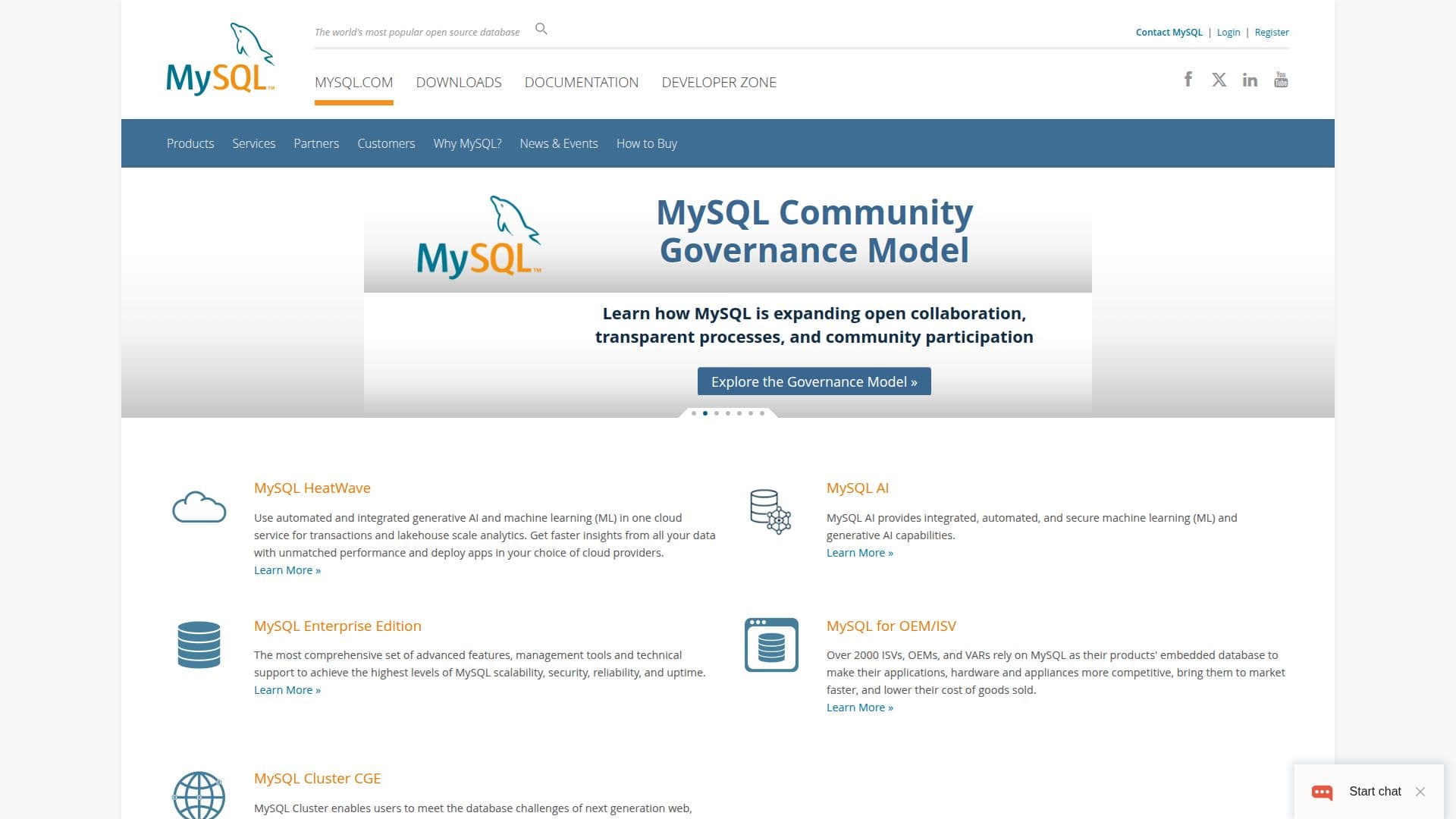Open the MySQL Enterprise Edition heading link
Screen dimensions: 1456x819
tap(337, 626)
